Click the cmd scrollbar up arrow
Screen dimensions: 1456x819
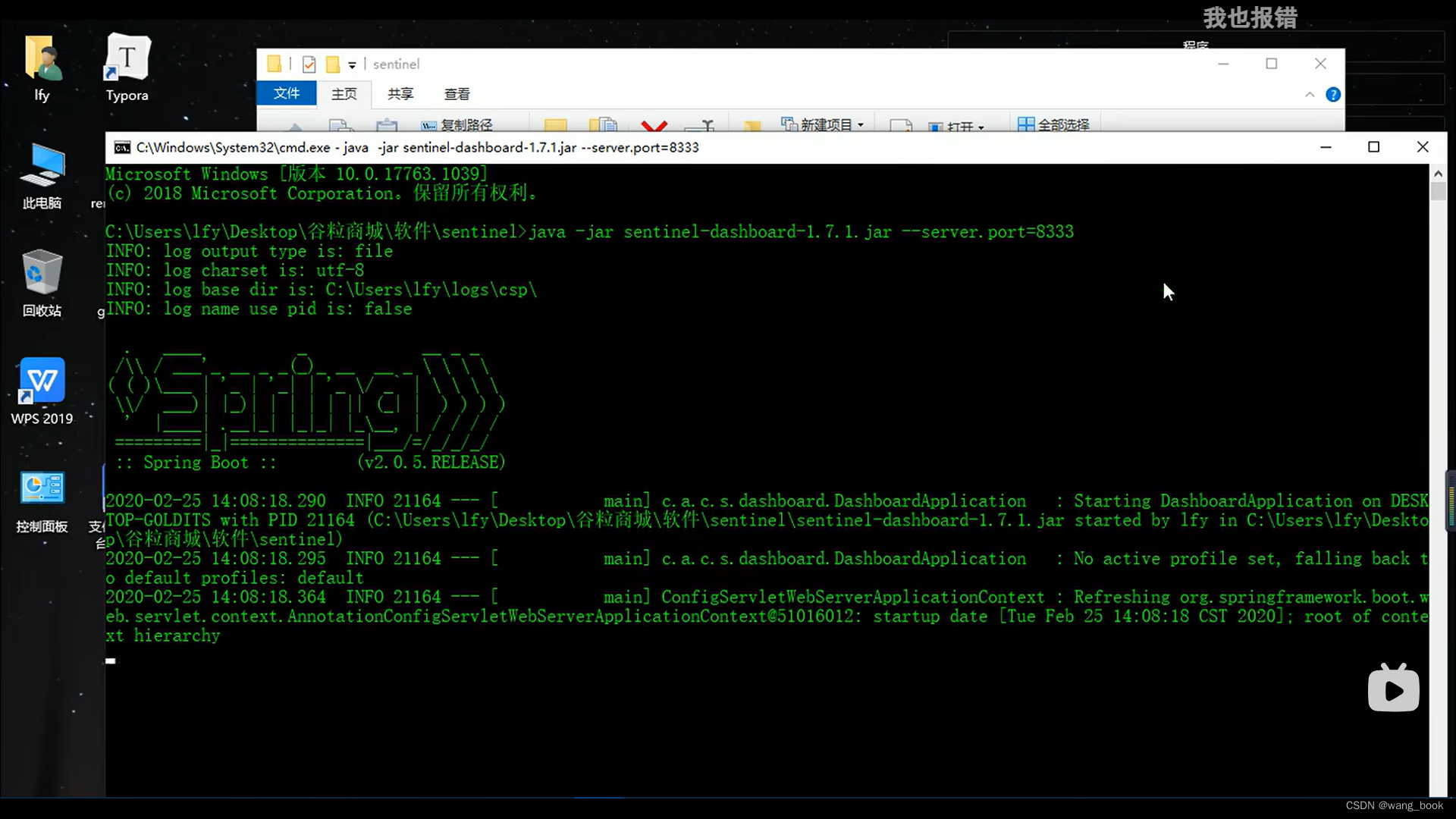coord(1438,174)
